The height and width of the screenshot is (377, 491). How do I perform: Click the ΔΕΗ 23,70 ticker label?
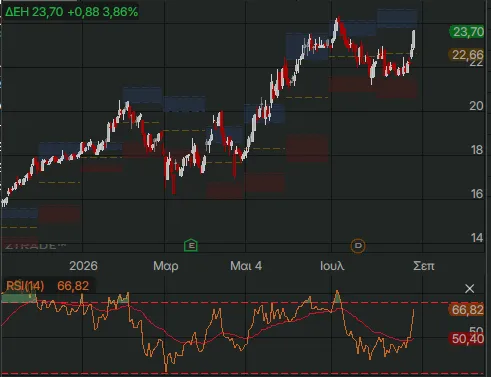click(x=34, y=12)
